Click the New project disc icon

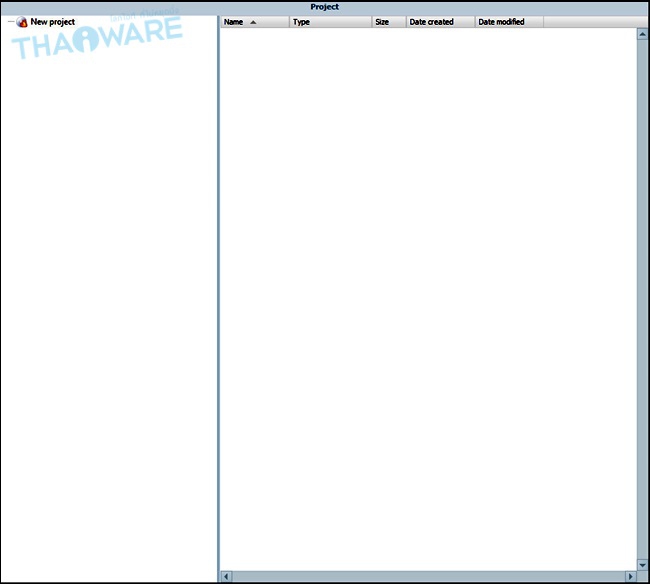22,22
